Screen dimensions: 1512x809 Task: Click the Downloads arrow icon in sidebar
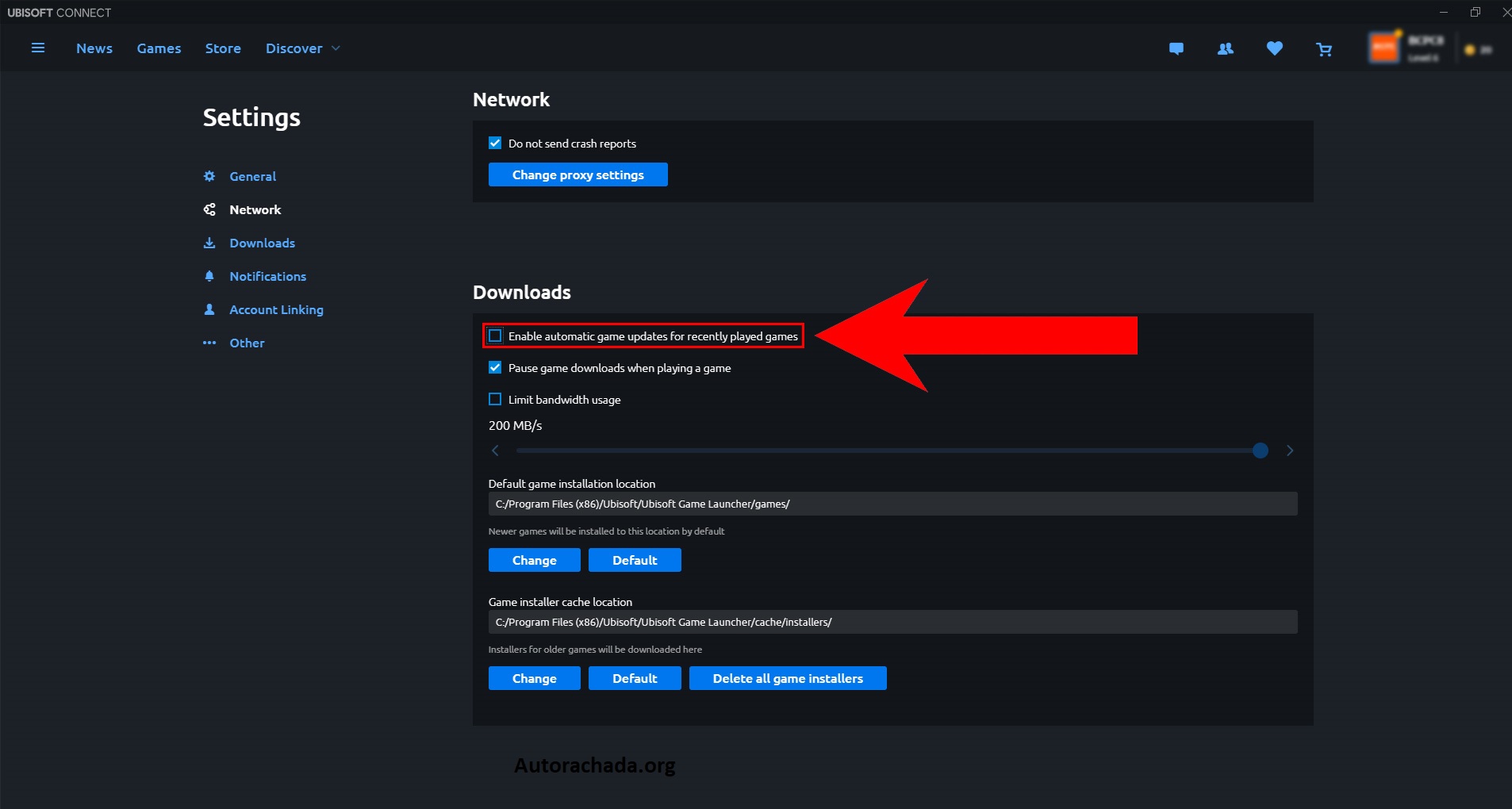point(209,243)
